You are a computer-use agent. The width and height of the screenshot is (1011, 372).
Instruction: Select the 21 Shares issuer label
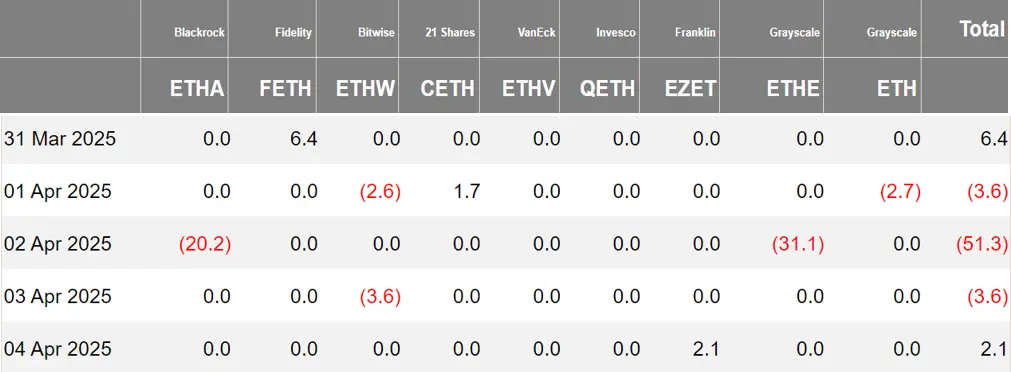[450, 32]
